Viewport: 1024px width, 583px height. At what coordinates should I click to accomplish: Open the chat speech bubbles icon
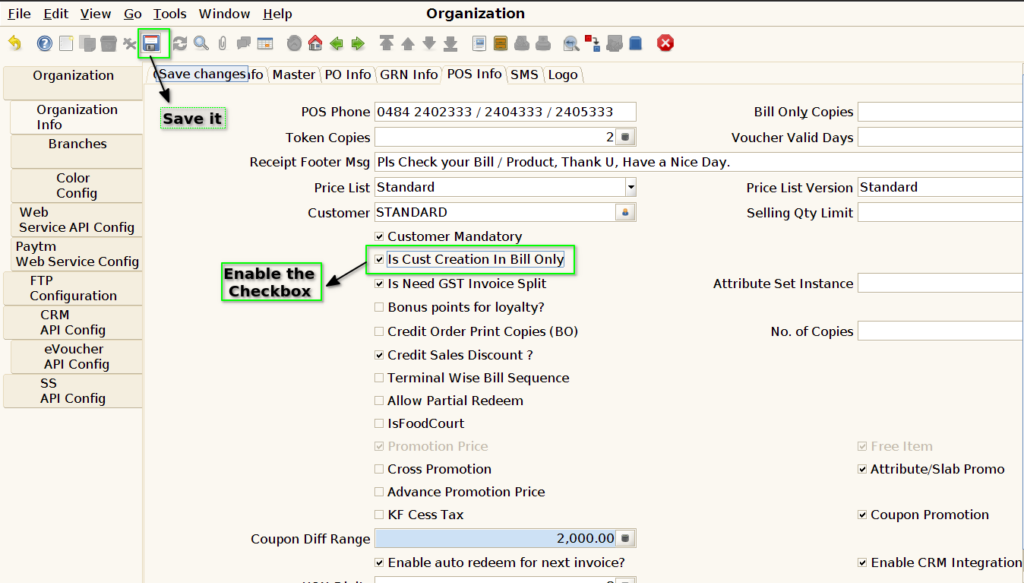(244, 44)
